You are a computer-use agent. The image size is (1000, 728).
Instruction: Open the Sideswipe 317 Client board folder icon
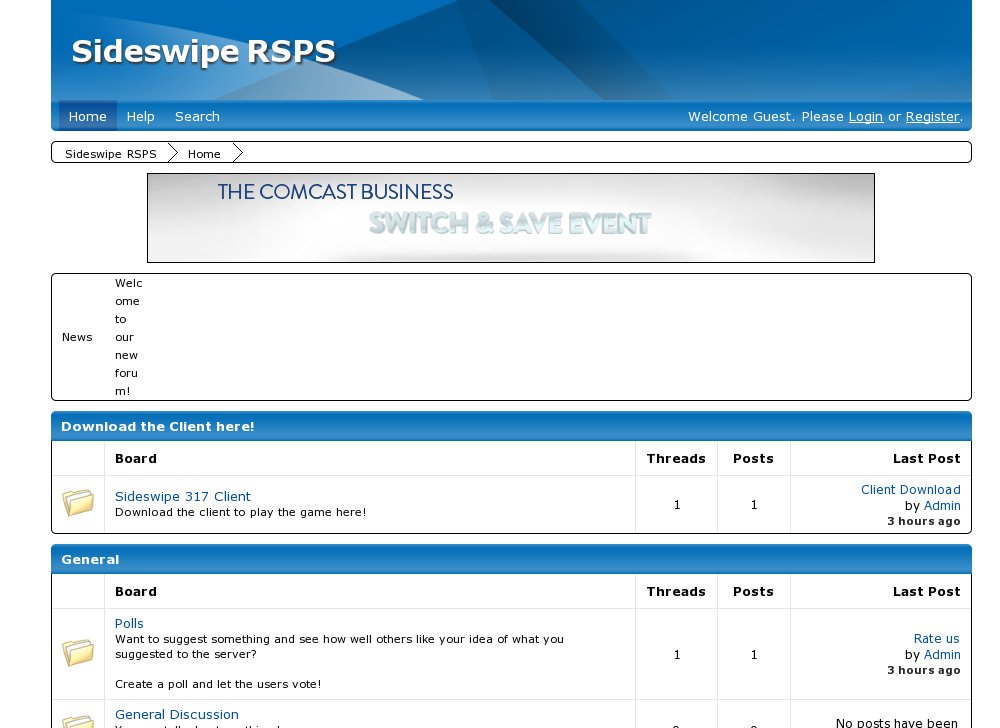click(x=78, y=503)
